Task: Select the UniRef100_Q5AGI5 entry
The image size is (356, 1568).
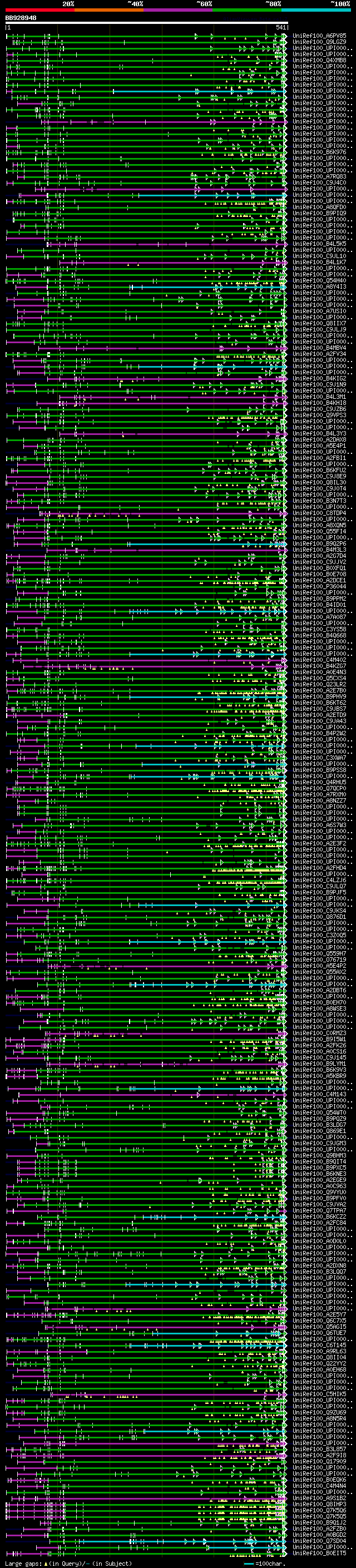Action: tap(319, 1327)
